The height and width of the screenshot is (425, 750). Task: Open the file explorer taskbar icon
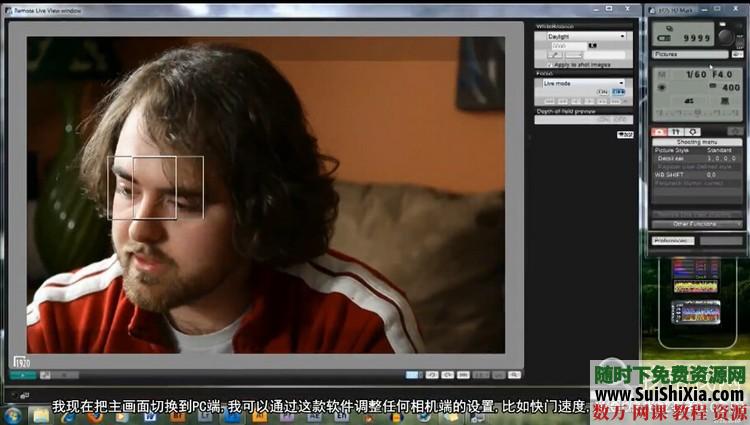point(40,413)
